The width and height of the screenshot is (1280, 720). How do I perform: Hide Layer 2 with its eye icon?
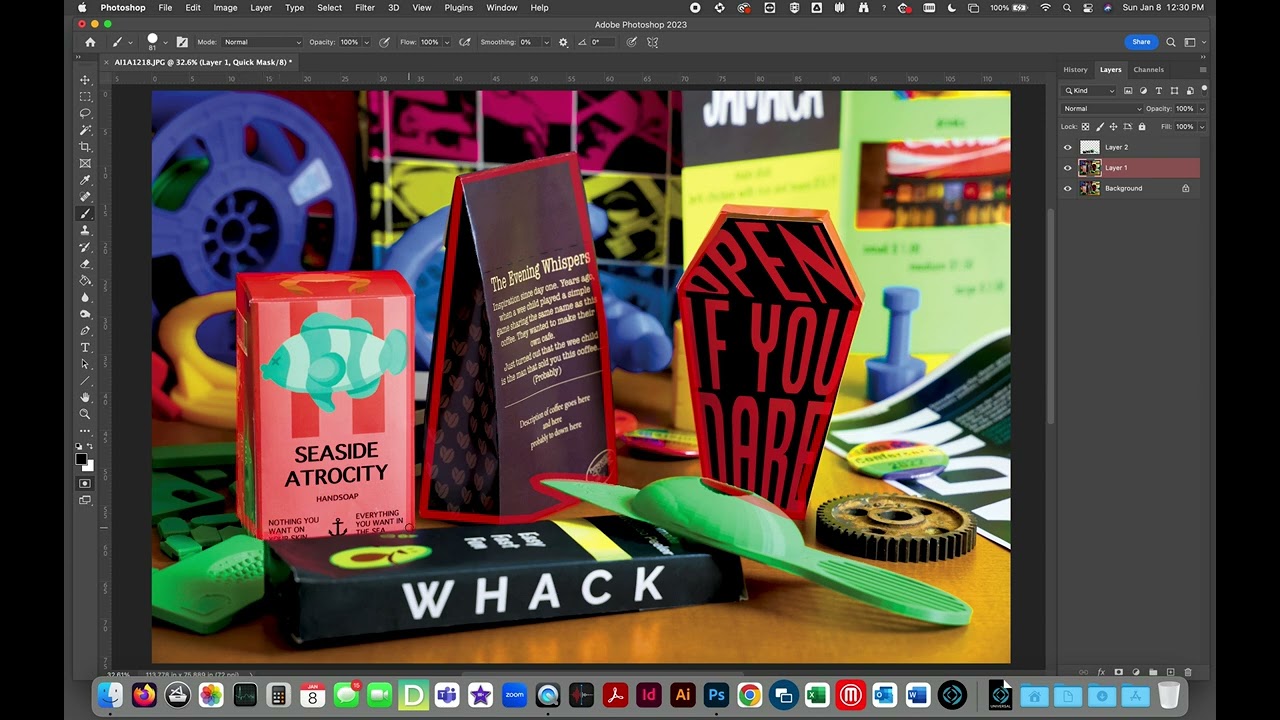point(1067,147)
